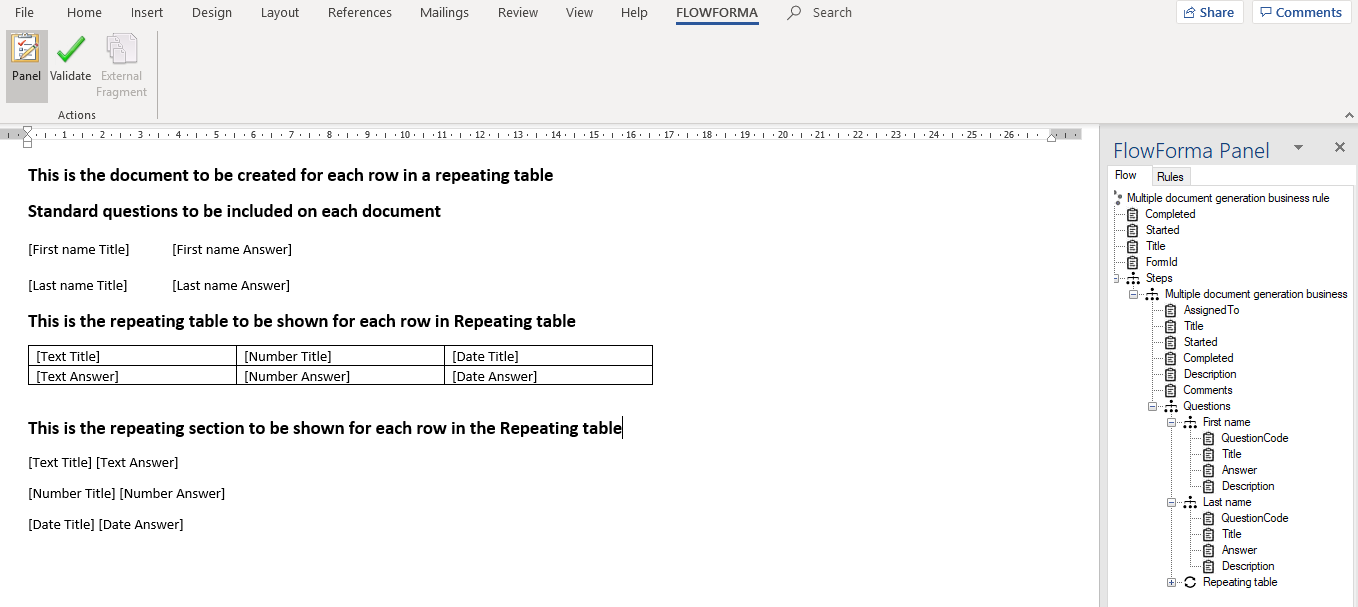The image size is (1358, 607).
Task: Select Title under First name
Action: pos(1231,454)
